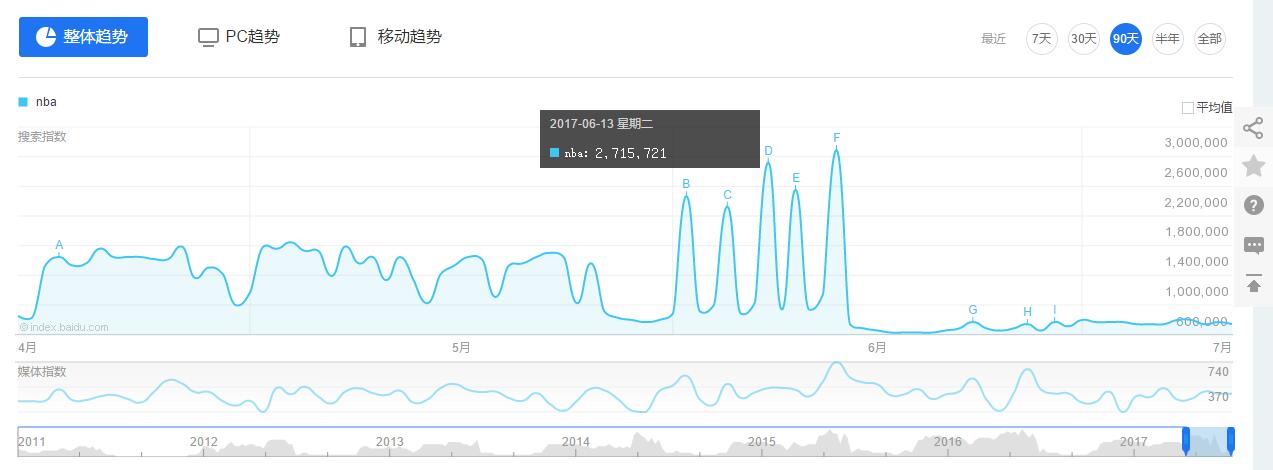Click the left timeline range slider handle
Screen dimensions: 1273x470
tap(1186, 441)
